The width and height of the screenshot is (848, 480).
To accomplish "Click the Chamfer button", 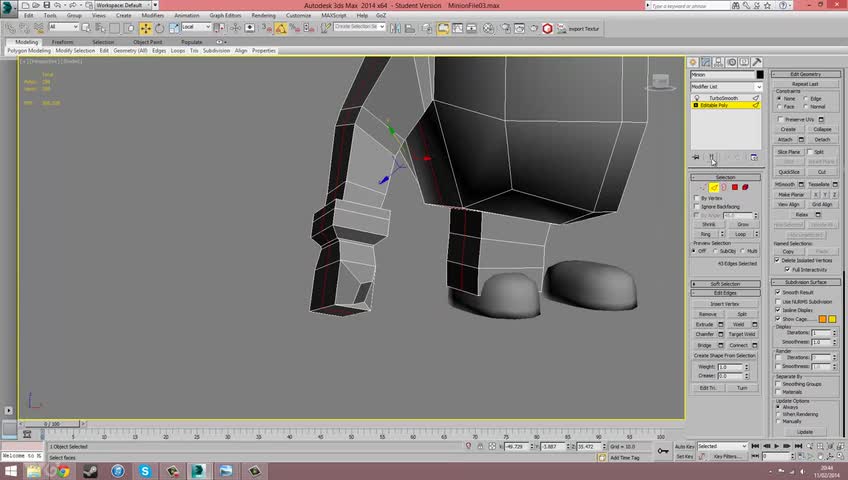I will (706, 334).
